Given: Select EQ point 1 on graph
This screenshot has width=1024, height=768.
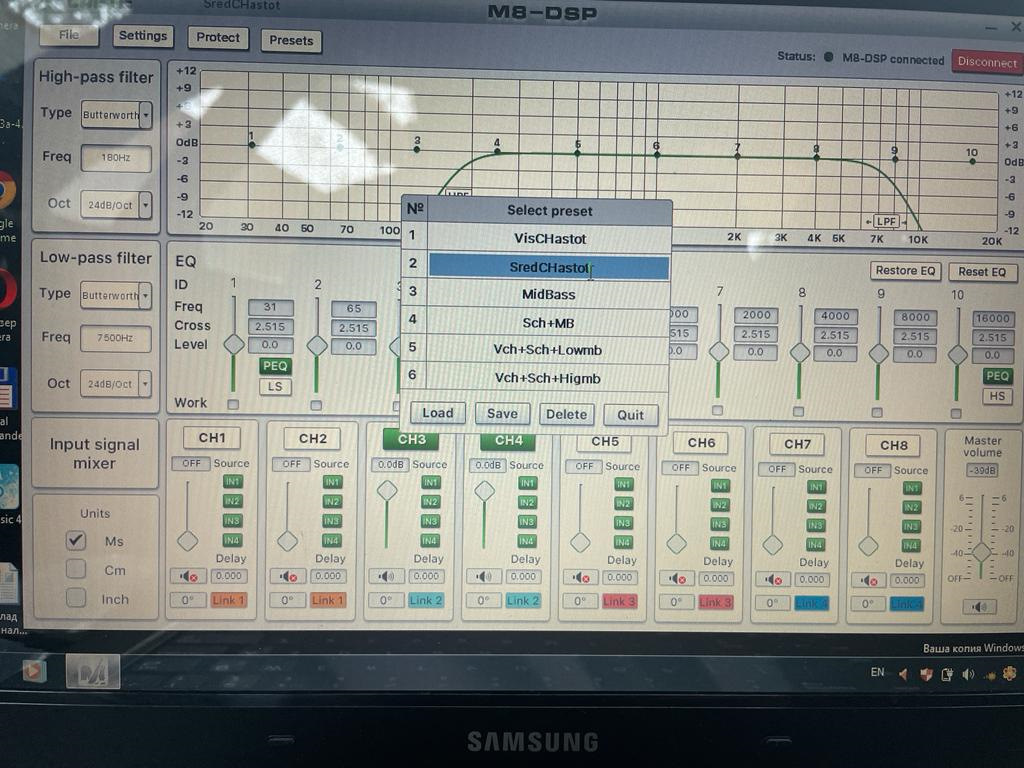Looking at the screenshot, I should click(252, 144).
